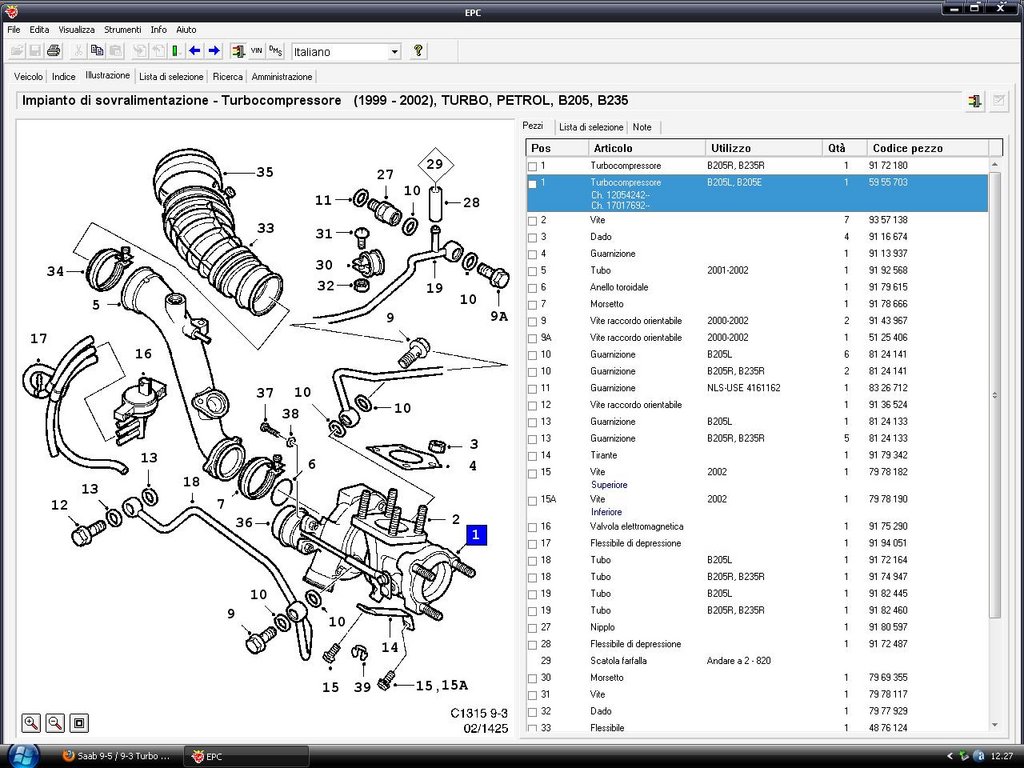
Task: Click the parts list scrollbar down arrow
Action: click(x=995, y=725)
